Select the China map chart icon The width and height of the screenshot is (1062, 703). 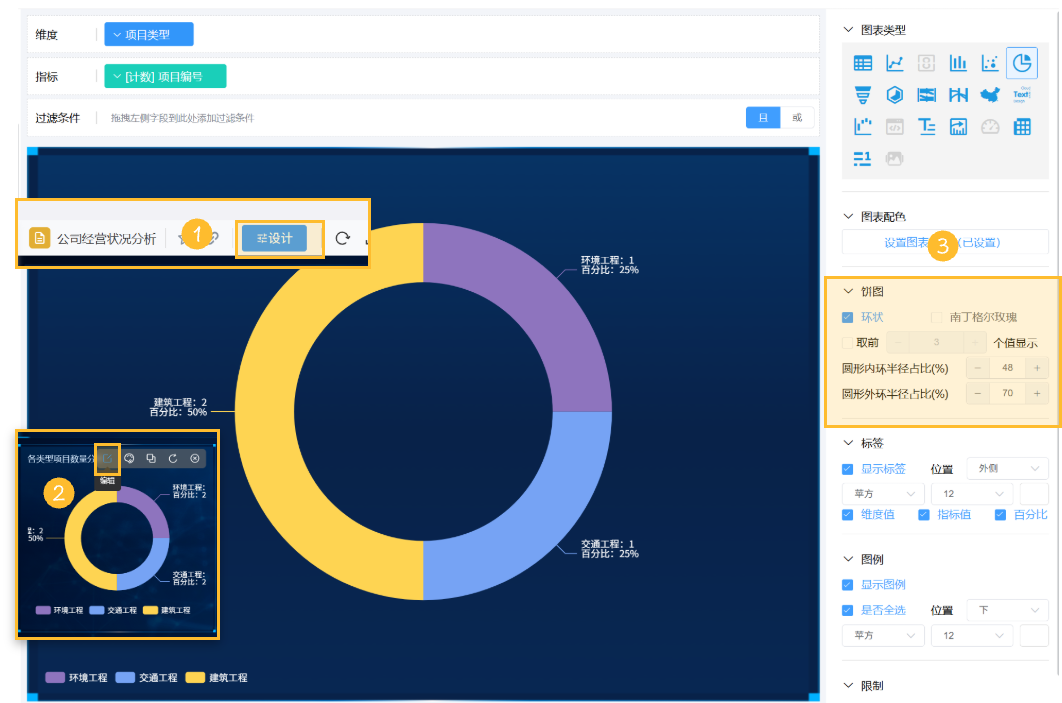990,95
